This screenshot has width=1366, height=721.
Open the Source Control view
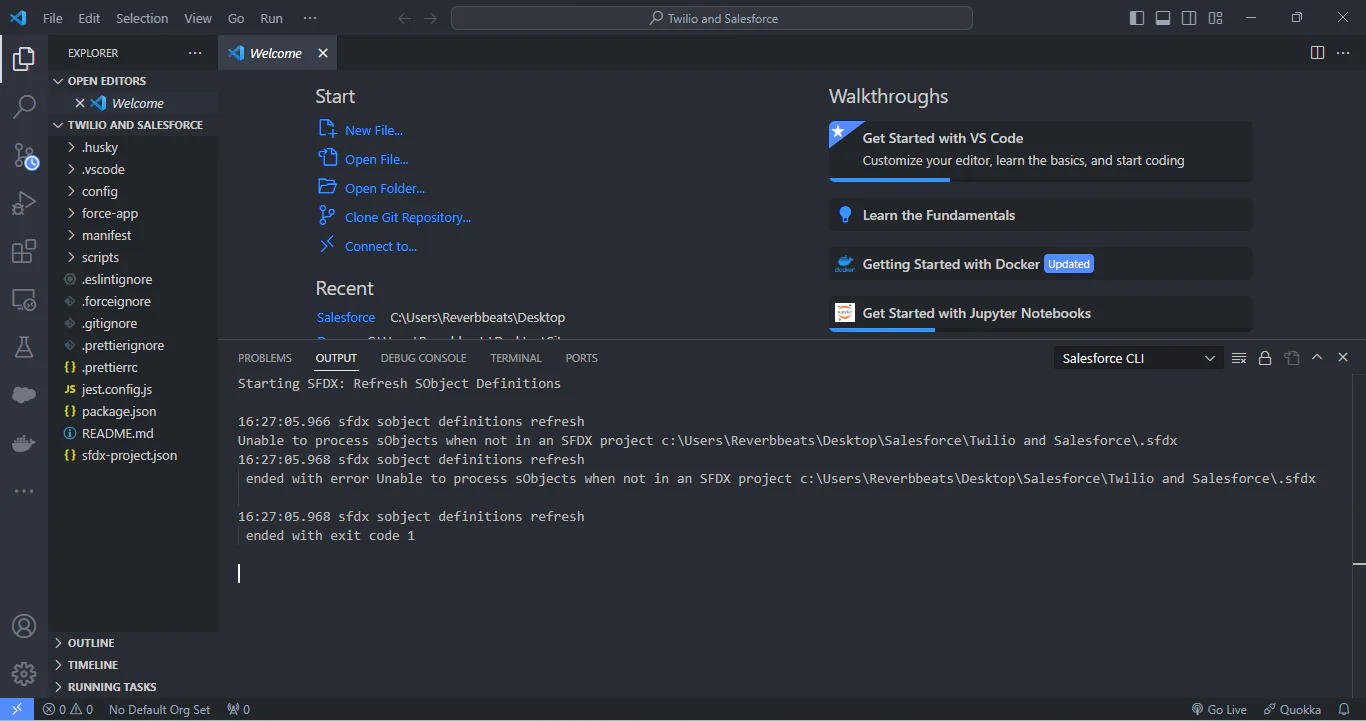24,155
